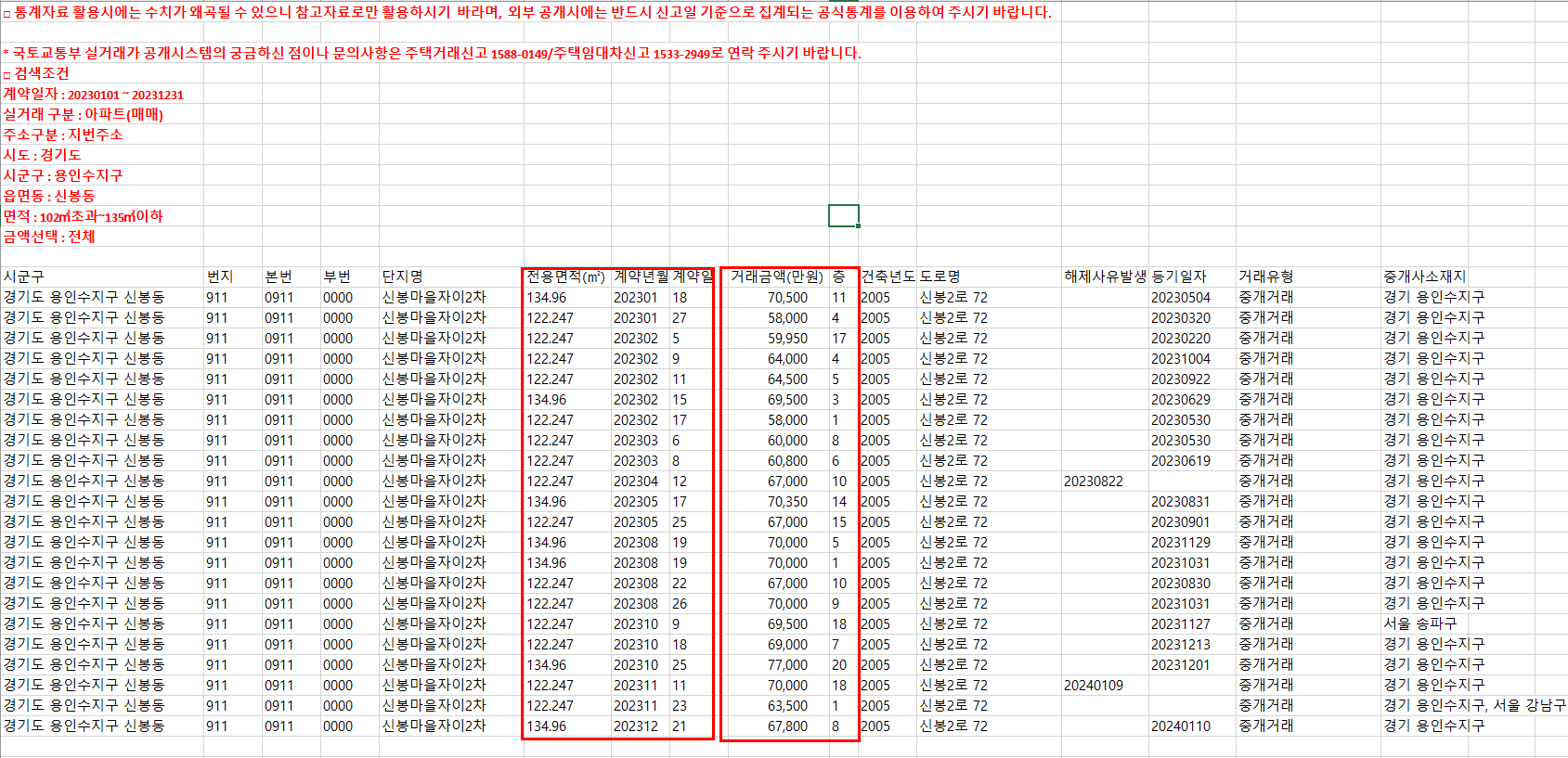Screen dimensions: 1568x758
Task: Select the 단지명 header cell
Action: [451, 276]
